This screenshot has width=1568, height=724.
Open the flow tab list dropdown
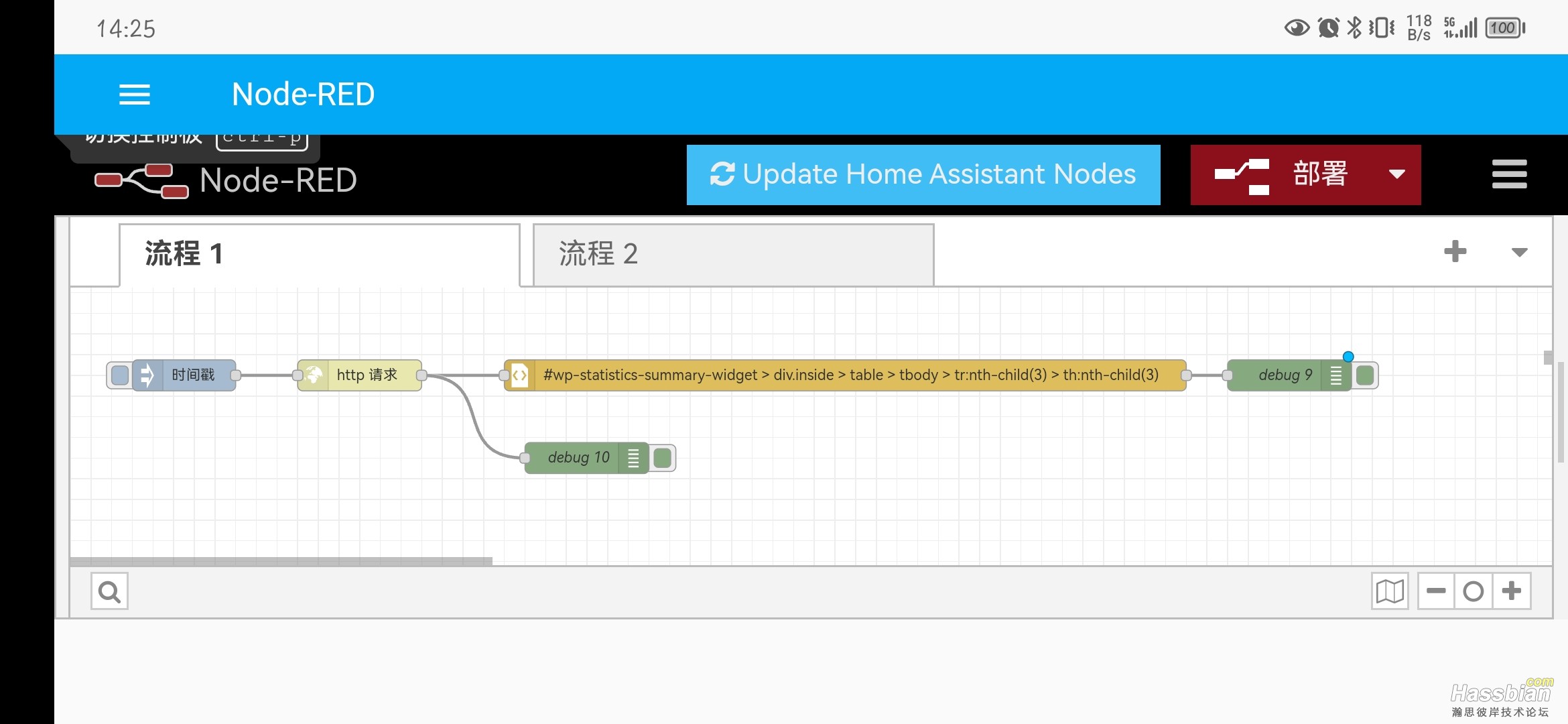[1519, 253]
